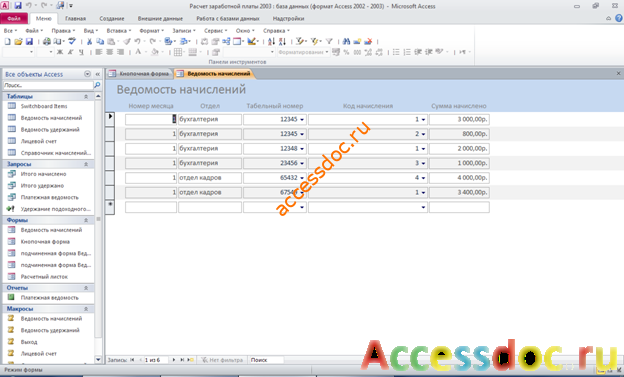The image size is (624, 377).
Task: Click the Find binoculars icon
Action: pos(346,41)
